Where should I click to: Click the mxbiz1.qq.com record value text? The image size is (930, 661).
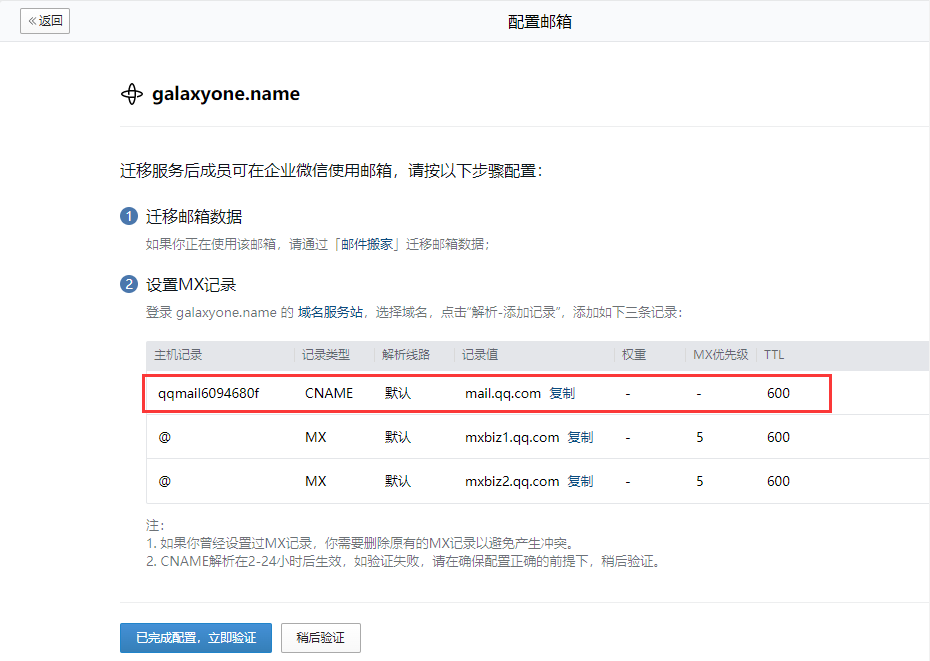click(x=512, y=437)
